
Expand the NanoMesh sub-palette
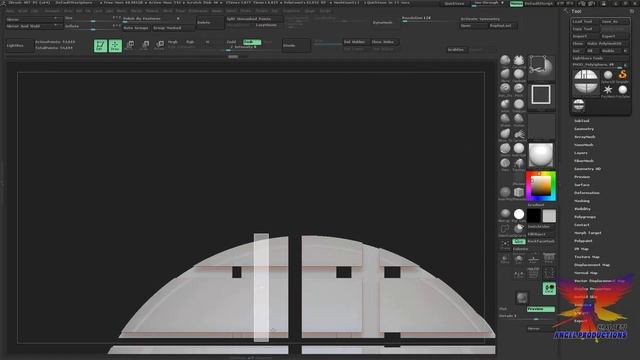[584, 145]
